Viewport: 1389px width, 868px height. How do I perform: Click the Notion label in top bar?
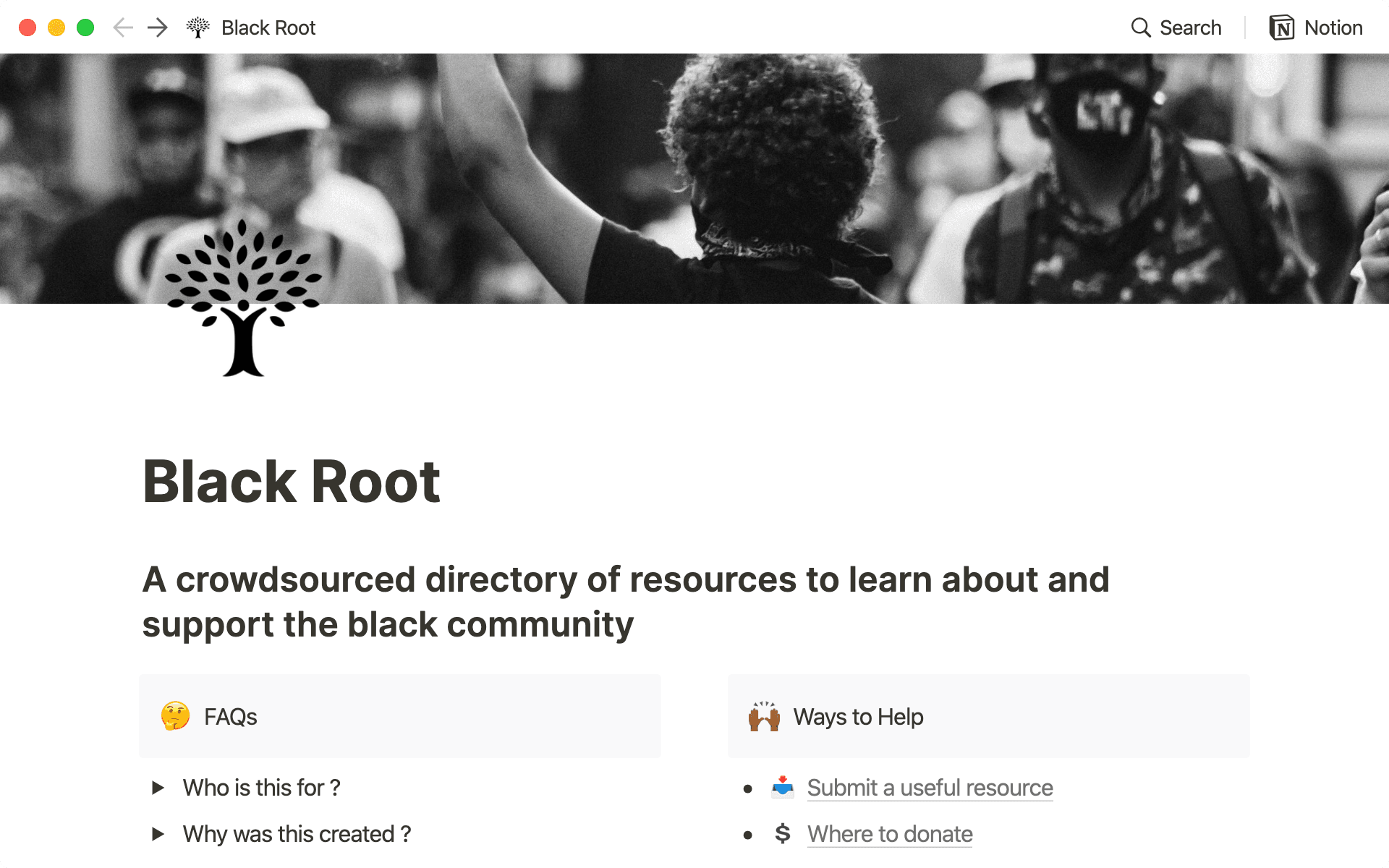tap(1333, 27)
